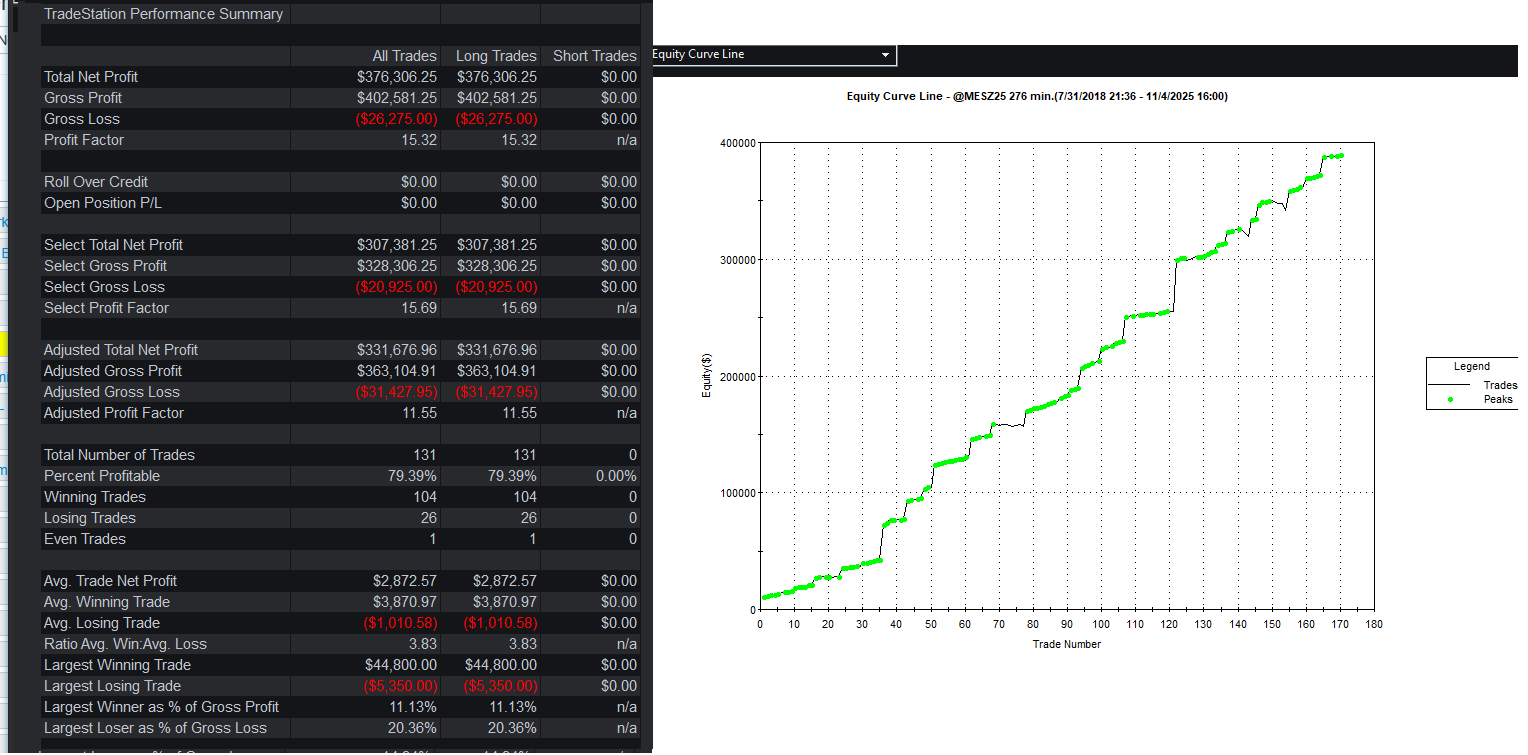Select the Largest Winning Trade All Trades value
This screenshot has width=1528, height=755.
(400, 665)
